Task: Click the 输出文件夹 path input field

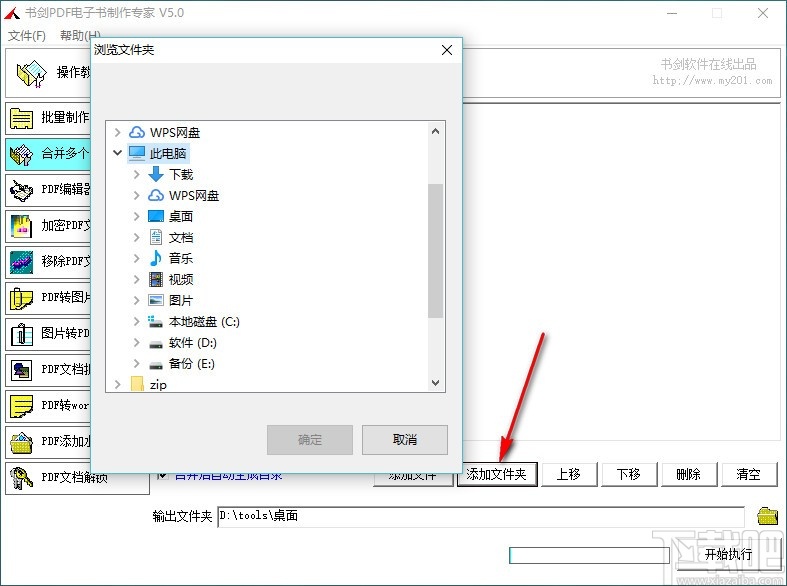Action: (x=481, y=516)
